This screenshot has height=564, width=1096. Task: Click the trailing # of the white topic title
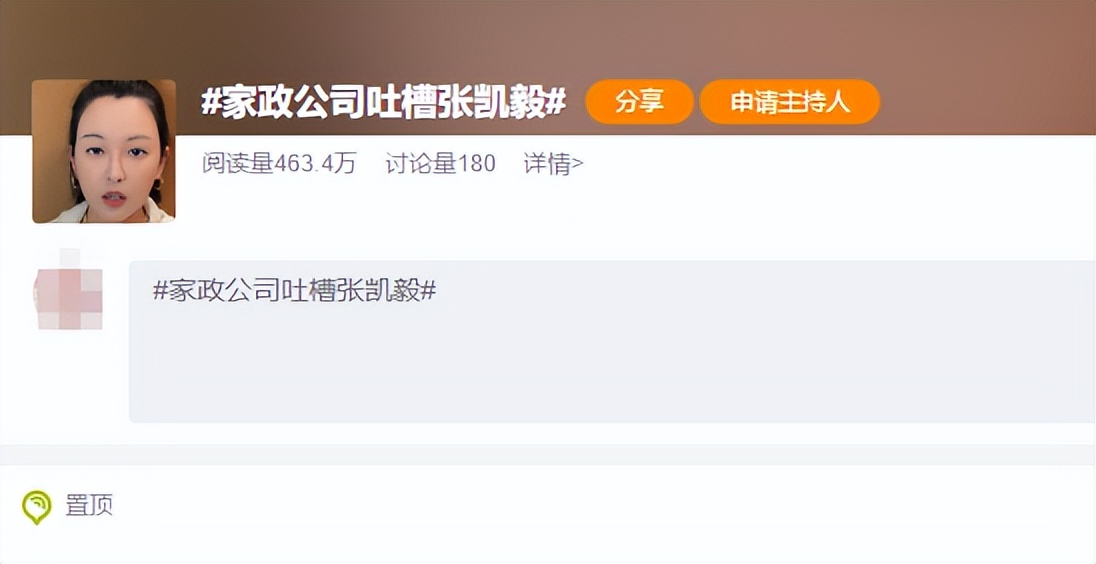point(556,103)
